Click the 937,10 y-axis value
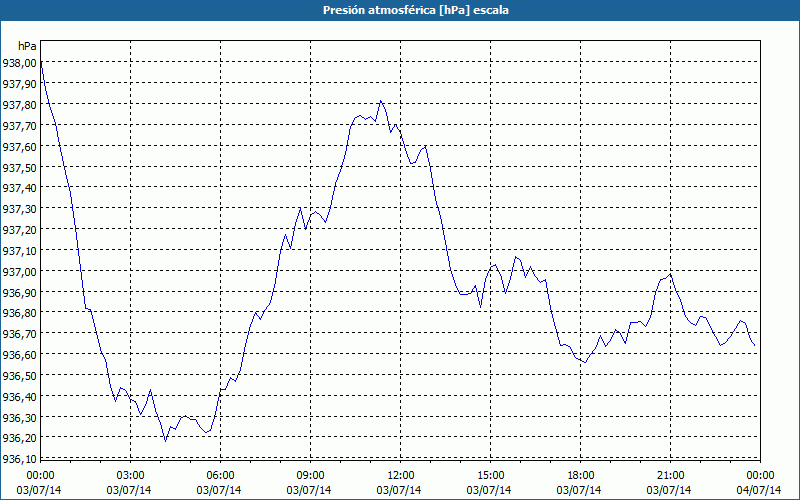Screen dimensions: 800x500 (19, 251)
